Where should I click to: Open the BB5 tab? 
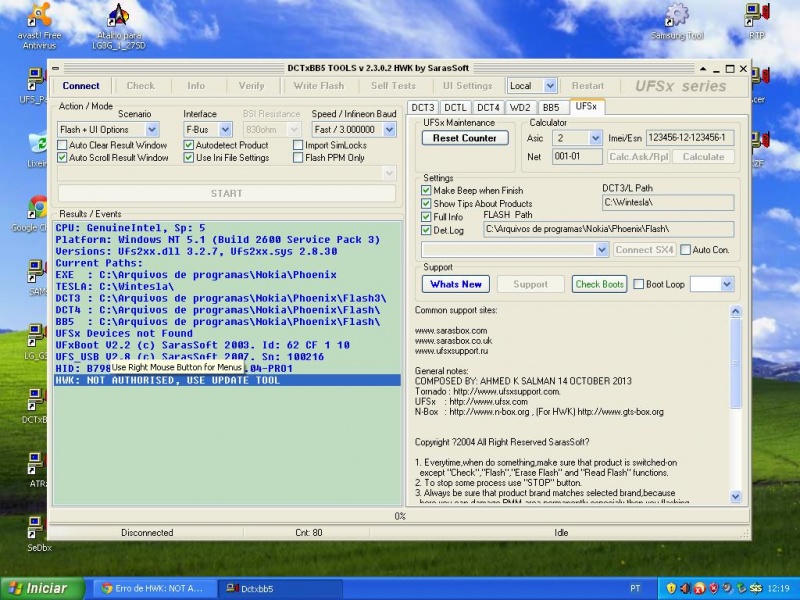point(551,108)
